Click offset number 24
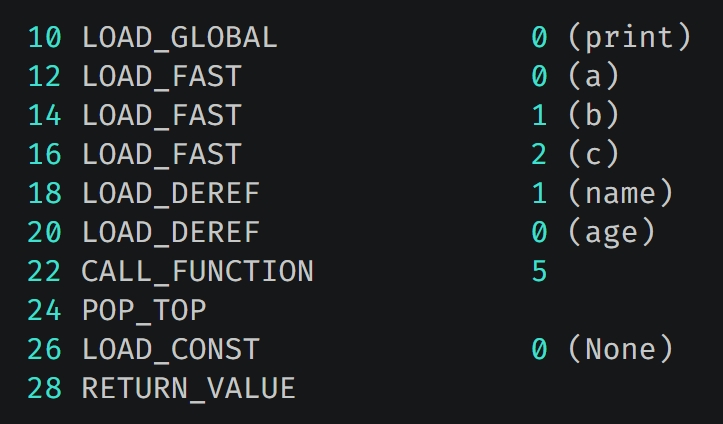This screenshot has width=723, height=424. point(44,310)
